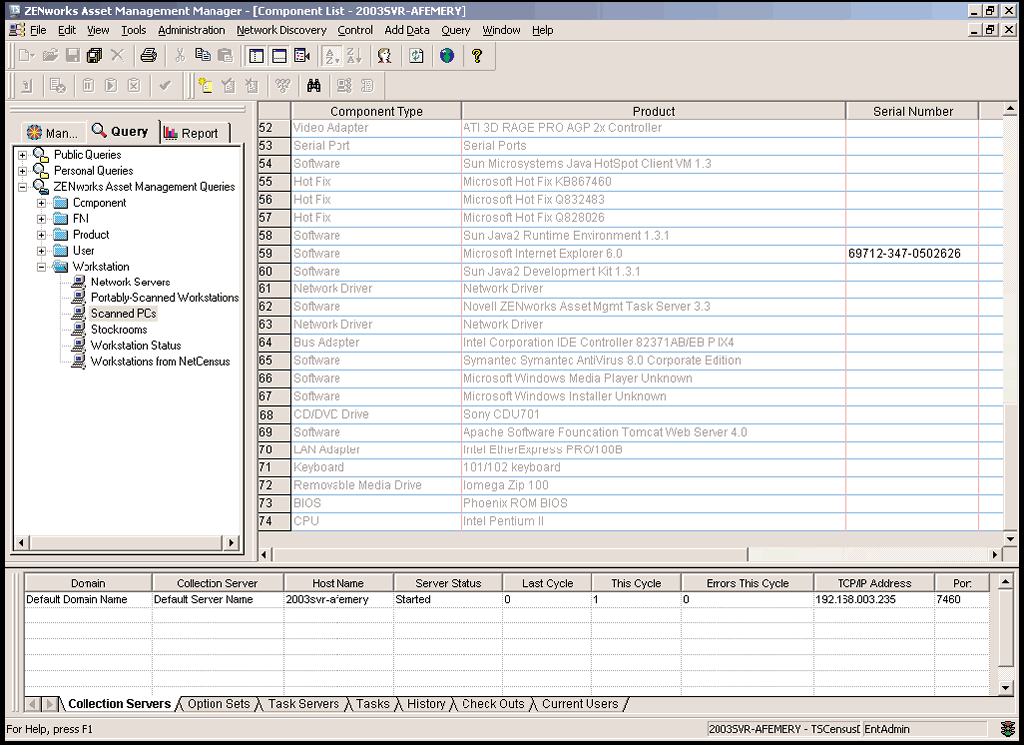Click the new yellow note icon with star
Image resolution: width=1024 pixels, height=745 pixels.
[206, 86]
